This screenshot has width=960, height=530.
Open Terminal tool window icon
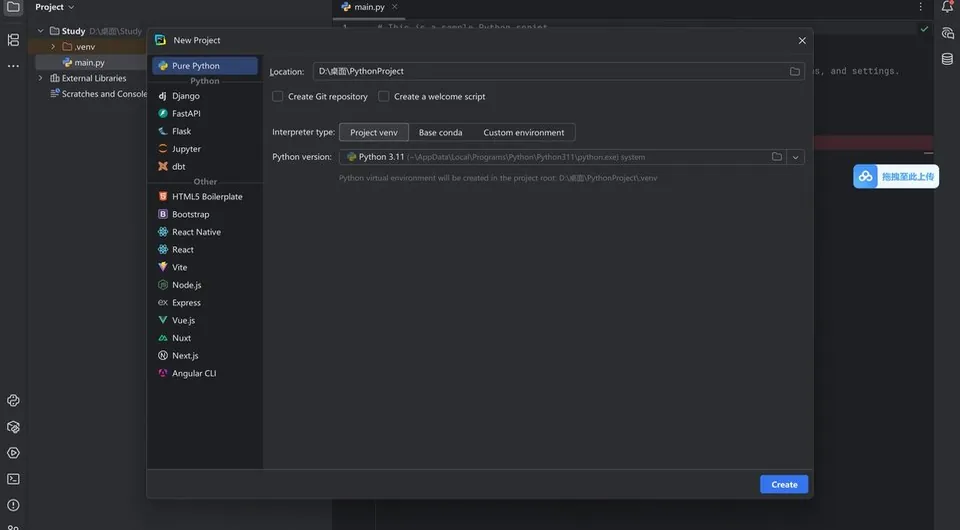tap(13, 479)
